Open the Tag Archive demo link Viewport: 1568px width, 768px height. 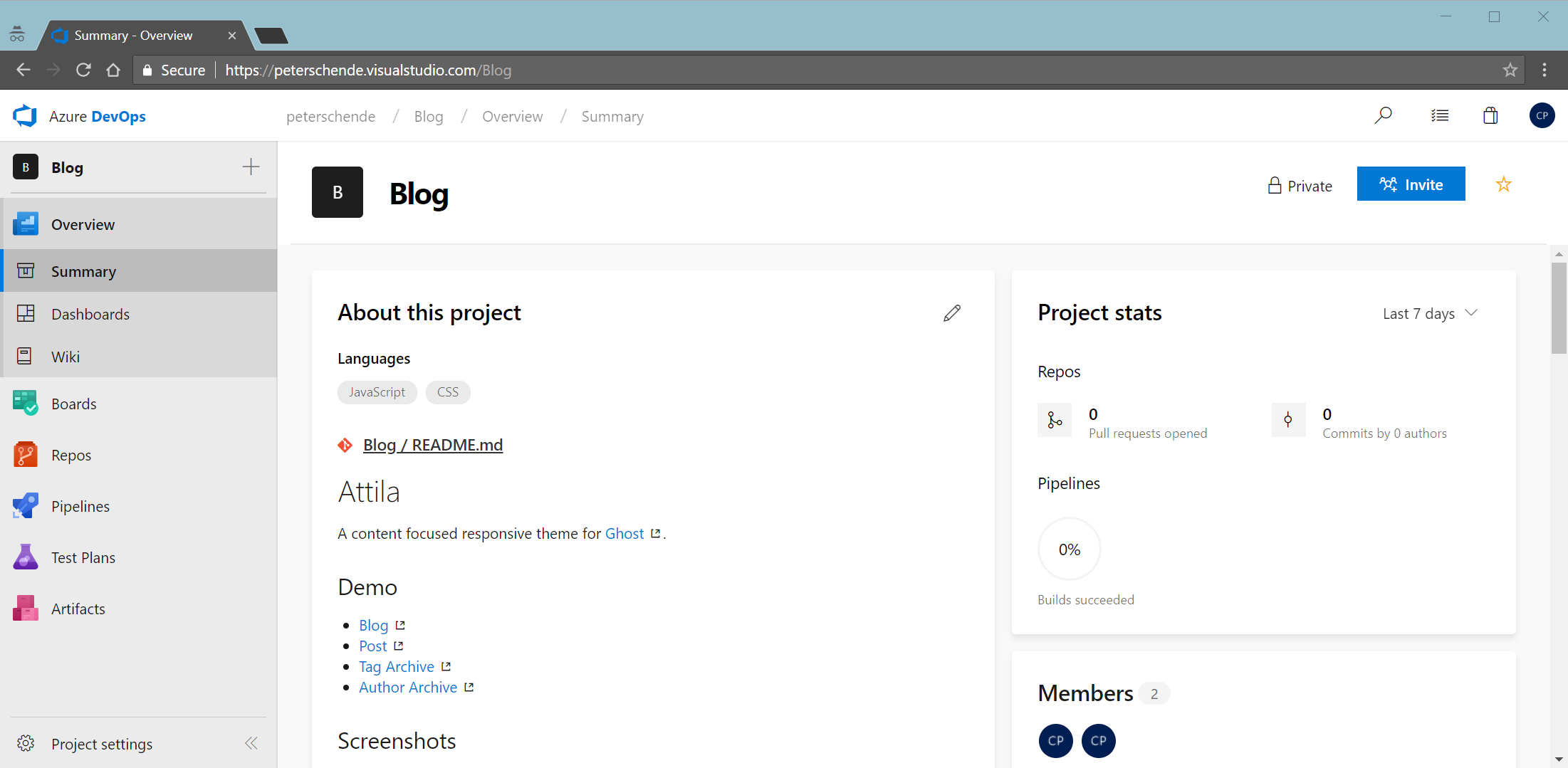[x=397, y=666]
